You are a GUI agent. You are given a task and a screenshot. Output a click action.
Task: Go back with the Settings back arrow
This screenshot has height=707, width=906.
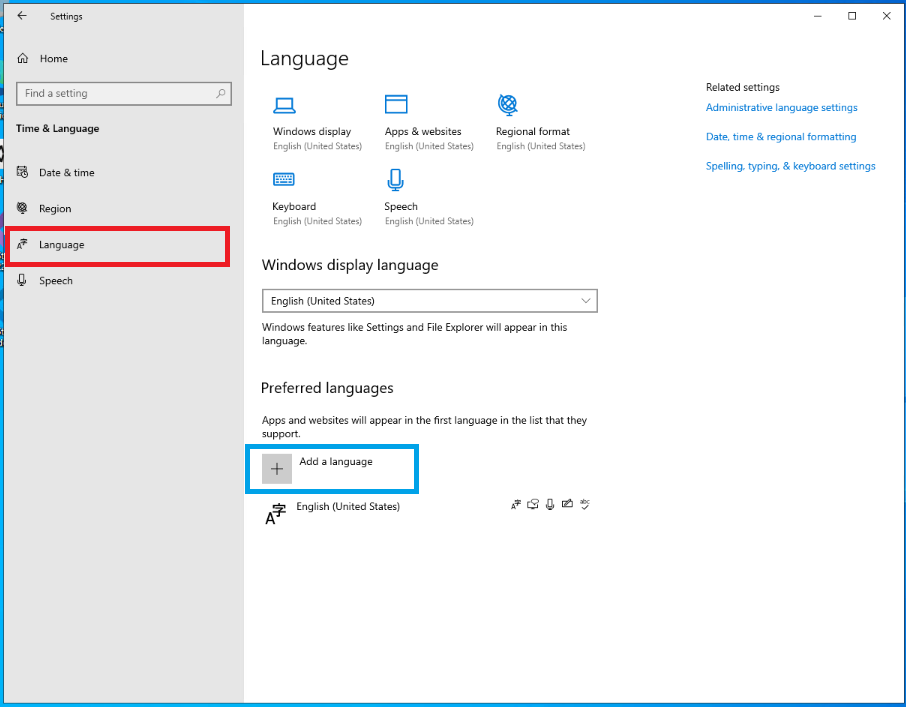point(22,16)
